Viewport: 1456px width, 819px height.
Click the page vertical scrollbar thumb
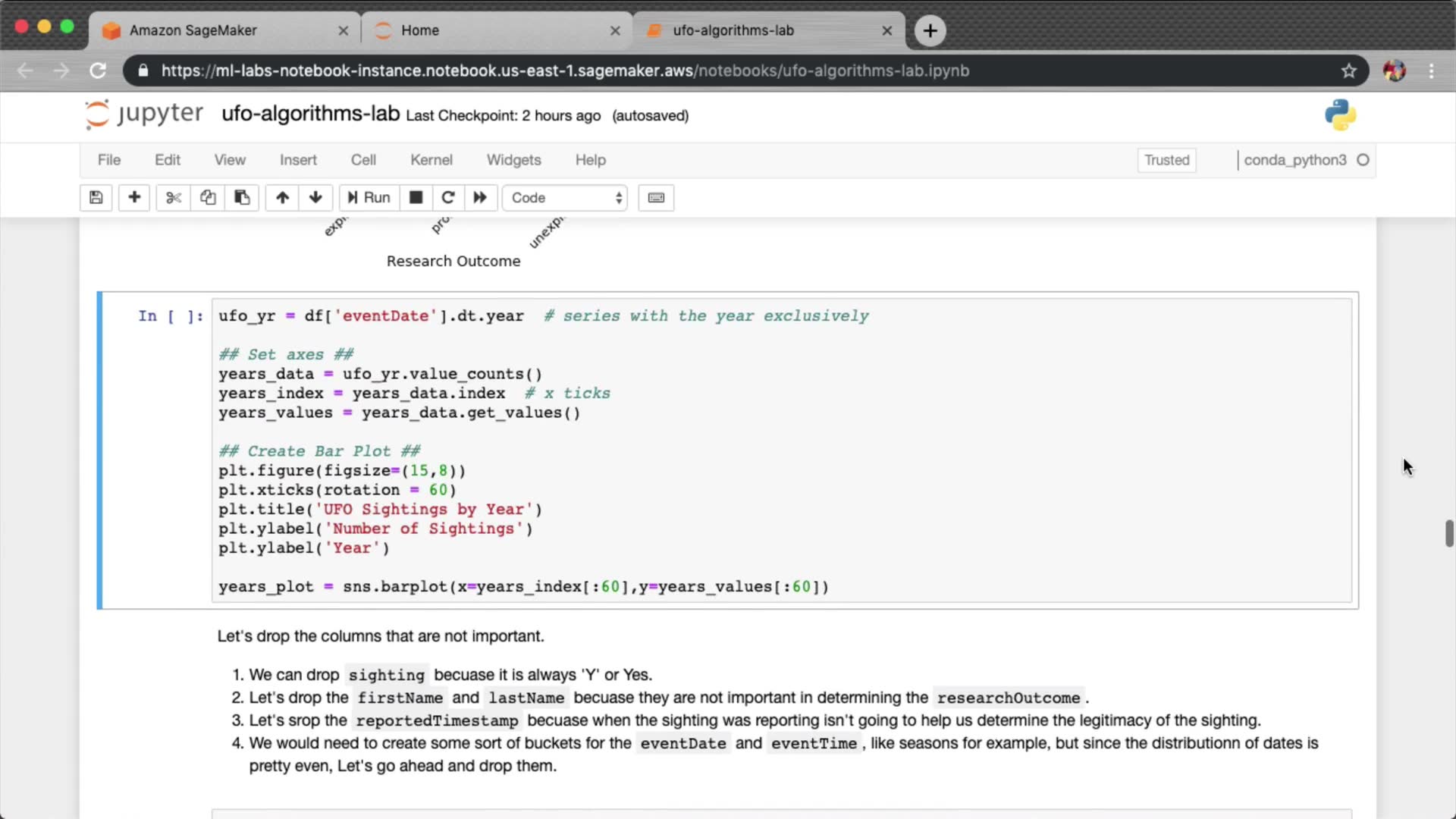tap(1448, 533)
